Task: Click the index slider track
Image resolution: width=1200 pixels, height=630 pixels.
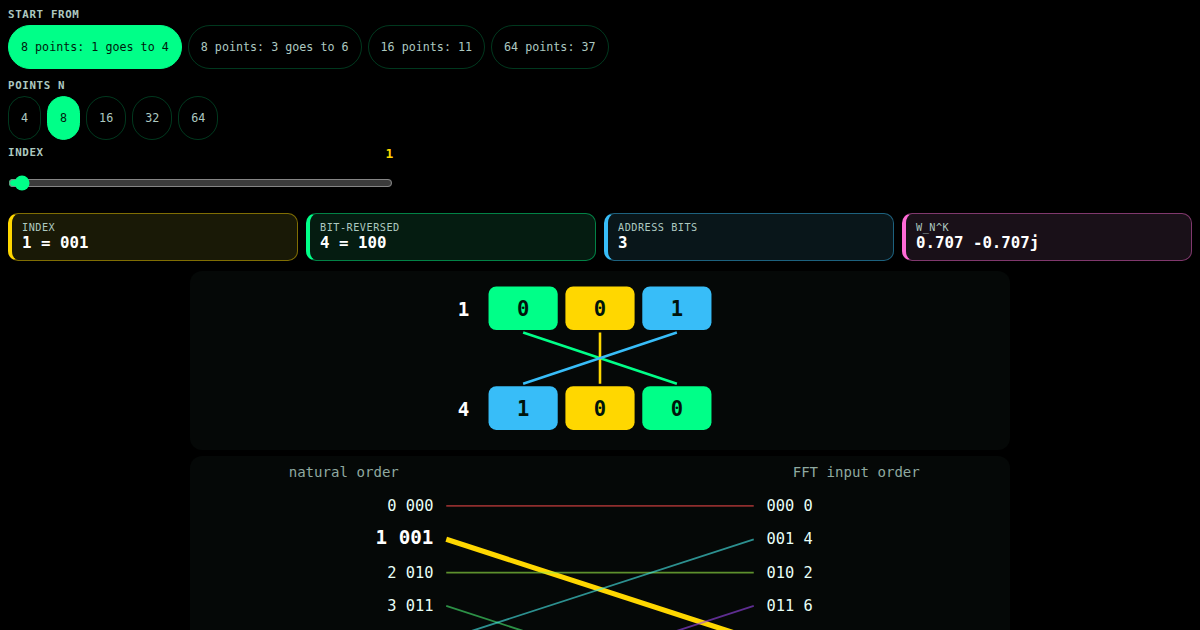Action: [x=200, y=183]
